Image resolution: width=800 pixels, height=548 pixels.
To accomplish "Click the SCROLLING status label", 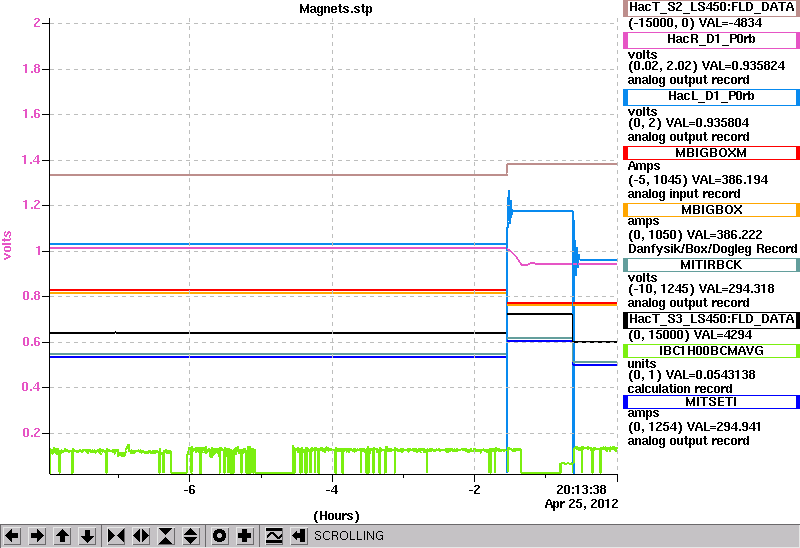I will tap(348, 536).
